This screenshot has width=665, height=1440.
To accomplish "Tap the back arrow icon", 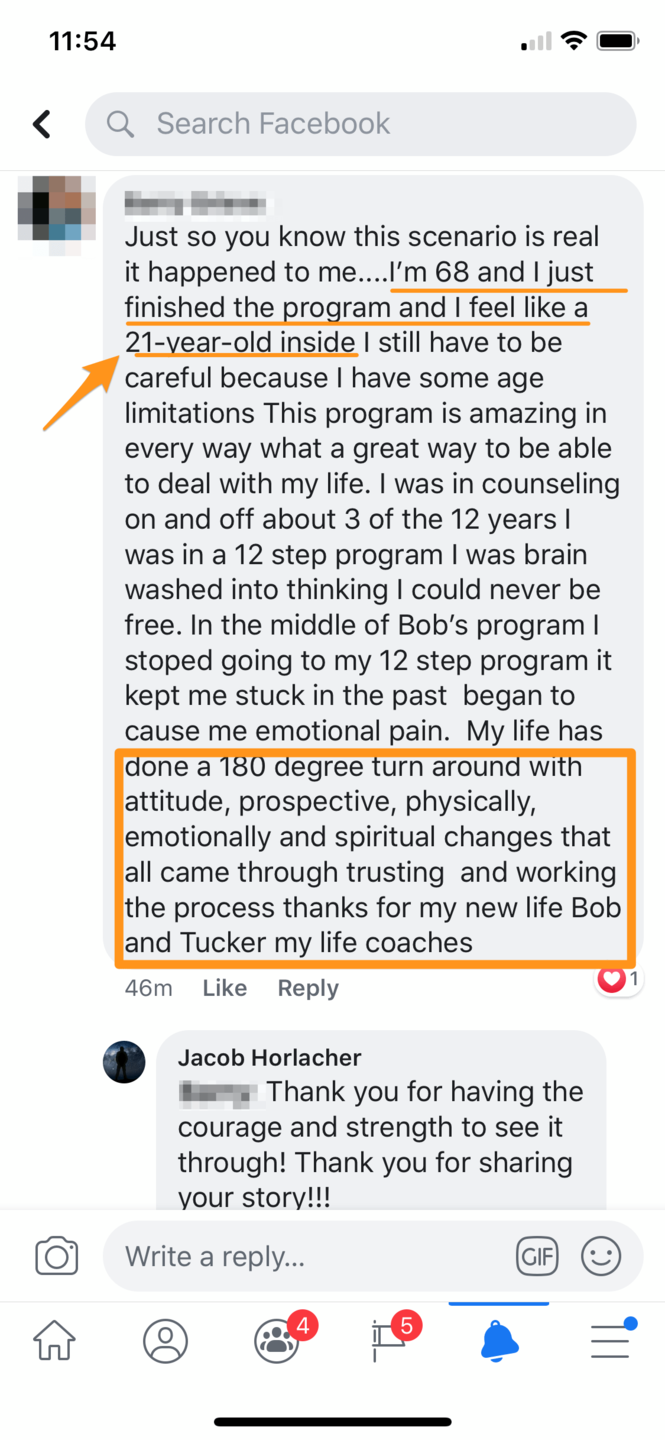I will pyautogui.click(x=42, y=124).
